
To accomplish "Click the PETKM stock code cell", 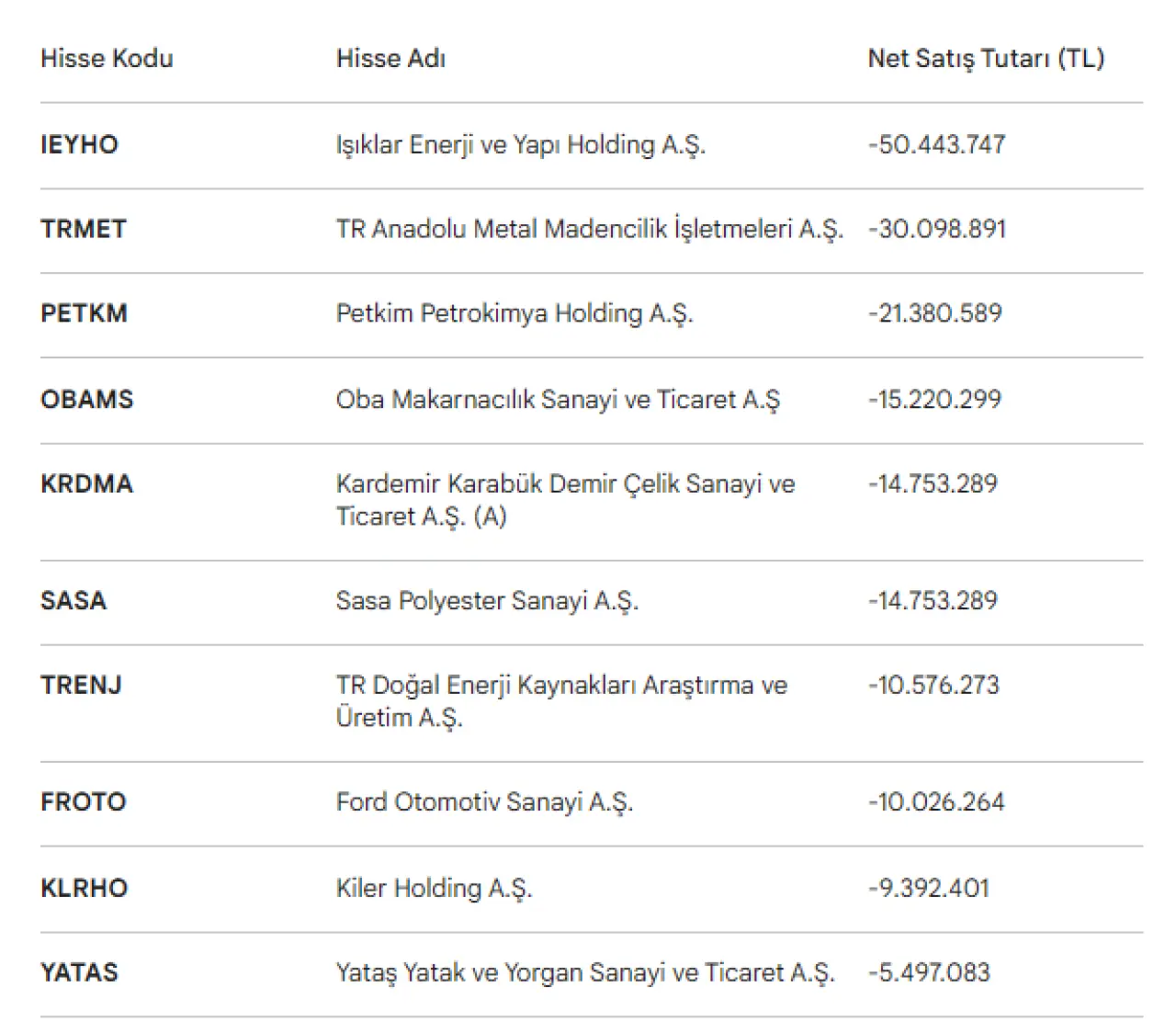I will pyautogui.click(x=84, y=313).
